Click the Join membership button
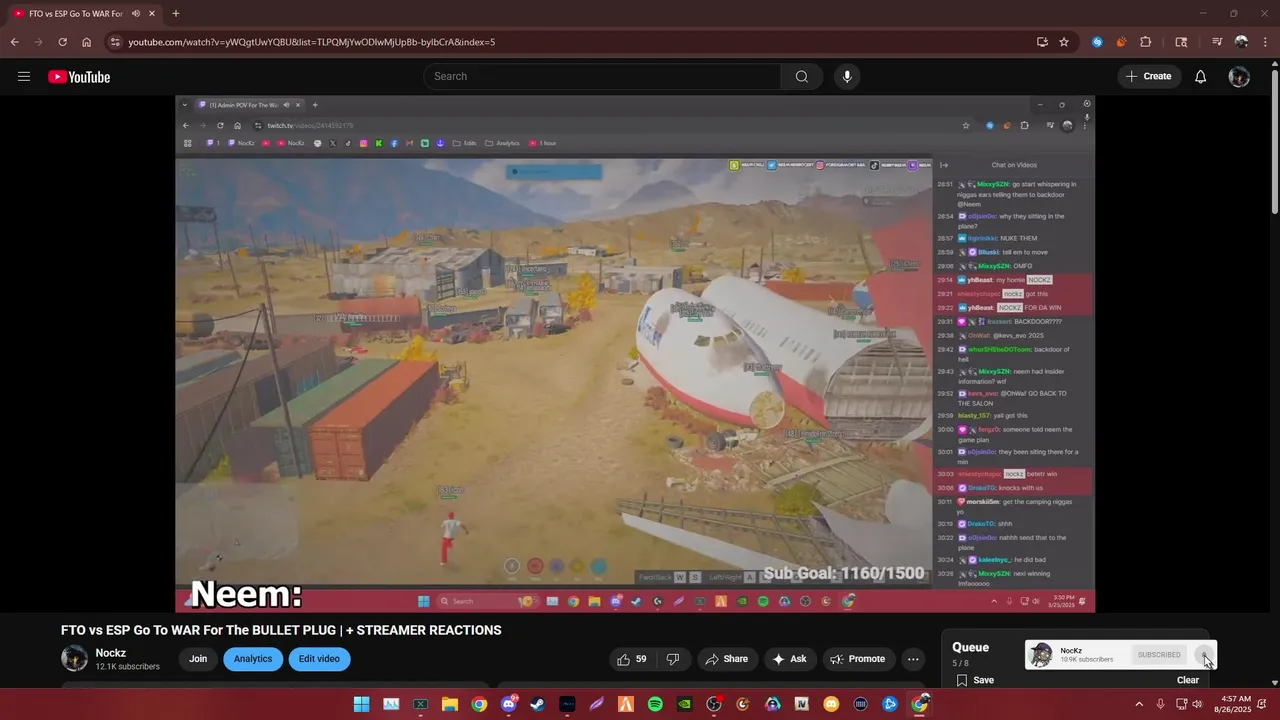The width and height of the screenshot is (1280, 720). tap(198, 659)
